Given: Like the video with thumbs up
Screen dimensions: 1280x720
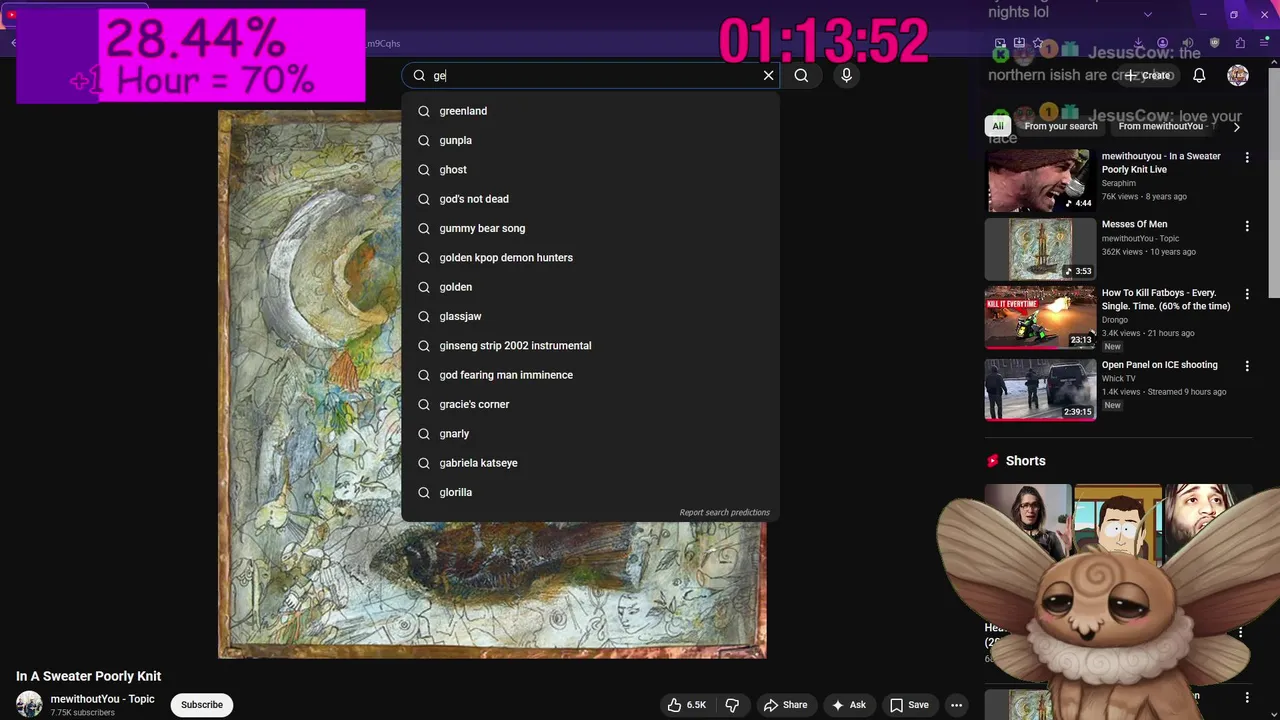Looking at the screenshot, I should (x=686, y=705).
